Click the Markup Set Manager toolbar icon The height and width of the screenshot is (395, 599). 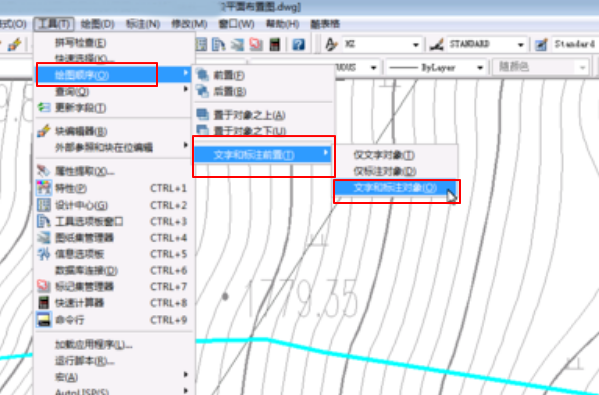click(x=256, y=45)
